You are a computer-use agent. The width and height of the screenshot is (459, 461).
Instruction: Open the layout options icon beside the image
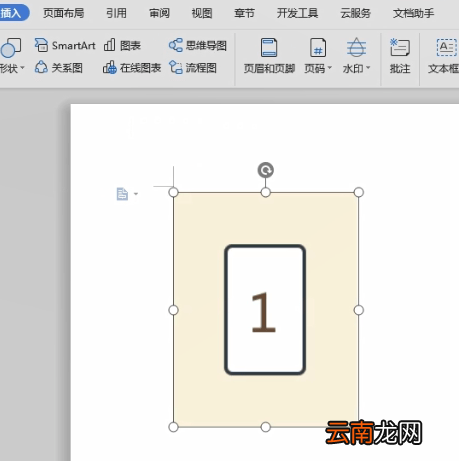(x=122, y=194)
